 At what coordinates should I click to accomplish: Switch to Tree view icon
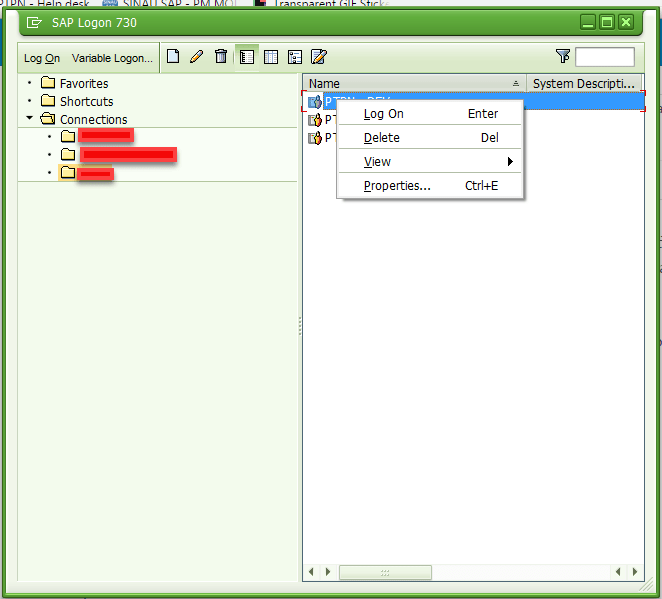click(x=295, y=57)
